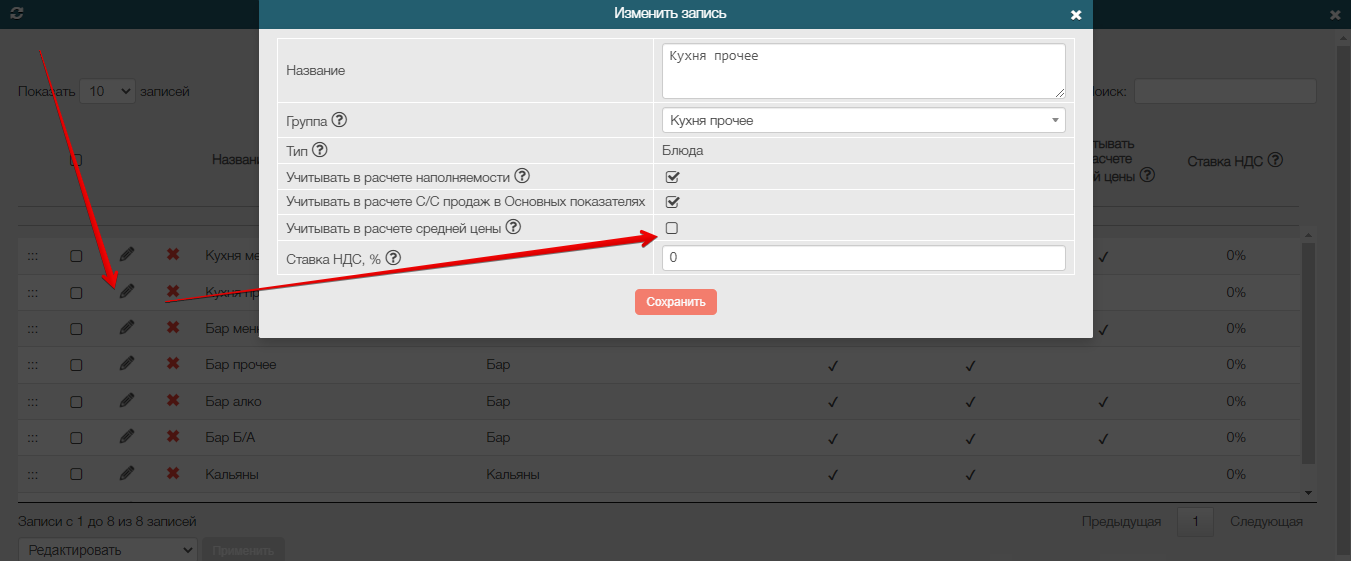Click the Записи с 1 до 8 из 8 записей text

pos(107,521)
